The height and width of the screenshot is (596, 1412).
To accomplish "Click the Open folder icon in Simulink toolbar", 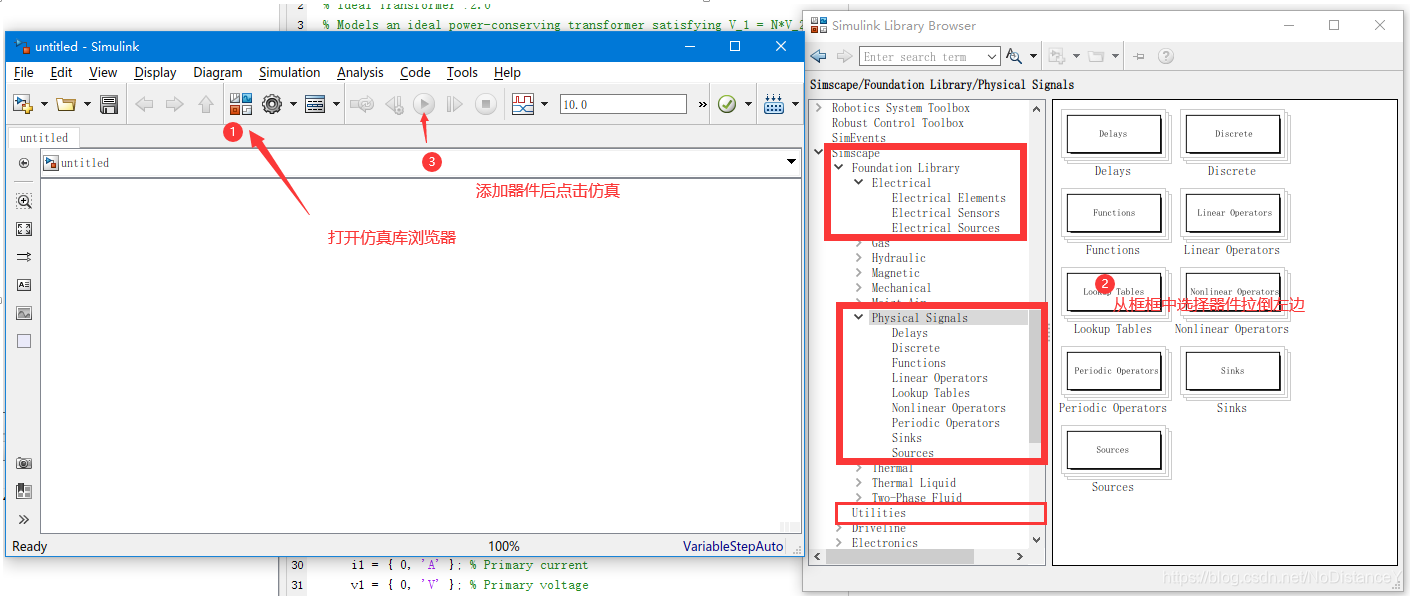I will tap(66, 104).
